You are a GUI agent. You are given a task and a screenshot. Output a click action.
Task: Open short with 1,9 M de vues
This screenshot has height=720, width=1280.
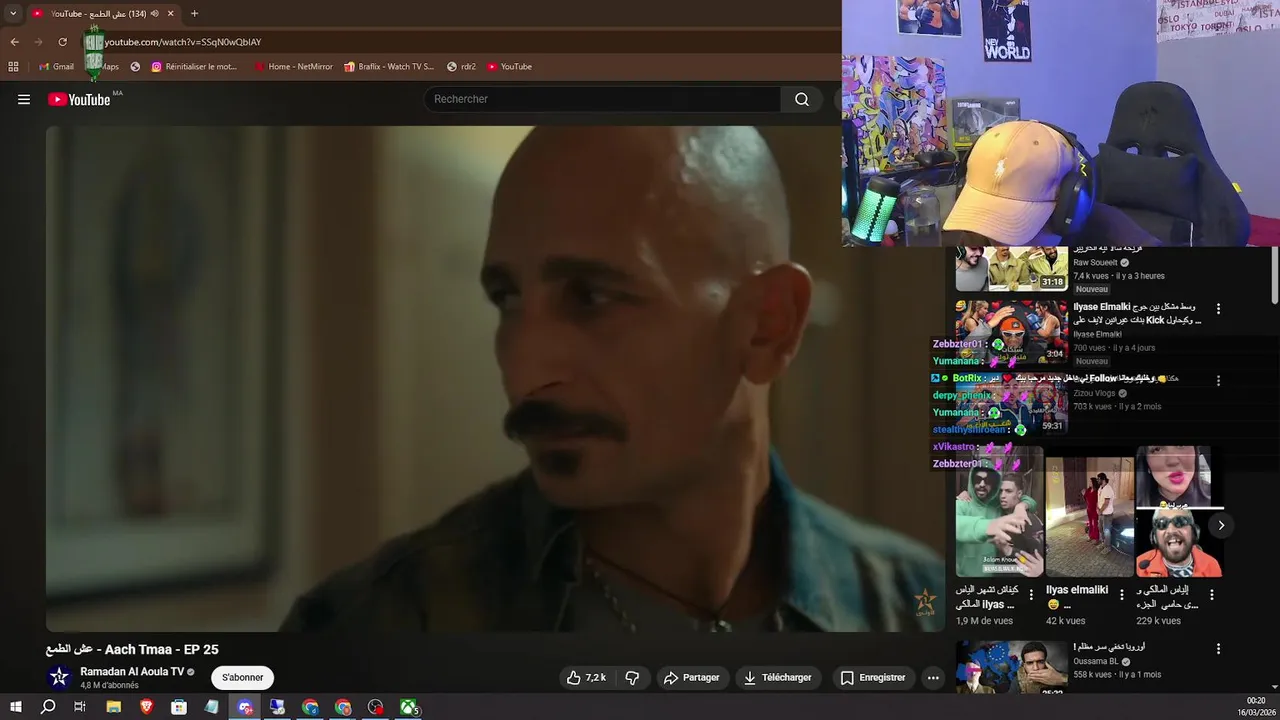point(998,513)
